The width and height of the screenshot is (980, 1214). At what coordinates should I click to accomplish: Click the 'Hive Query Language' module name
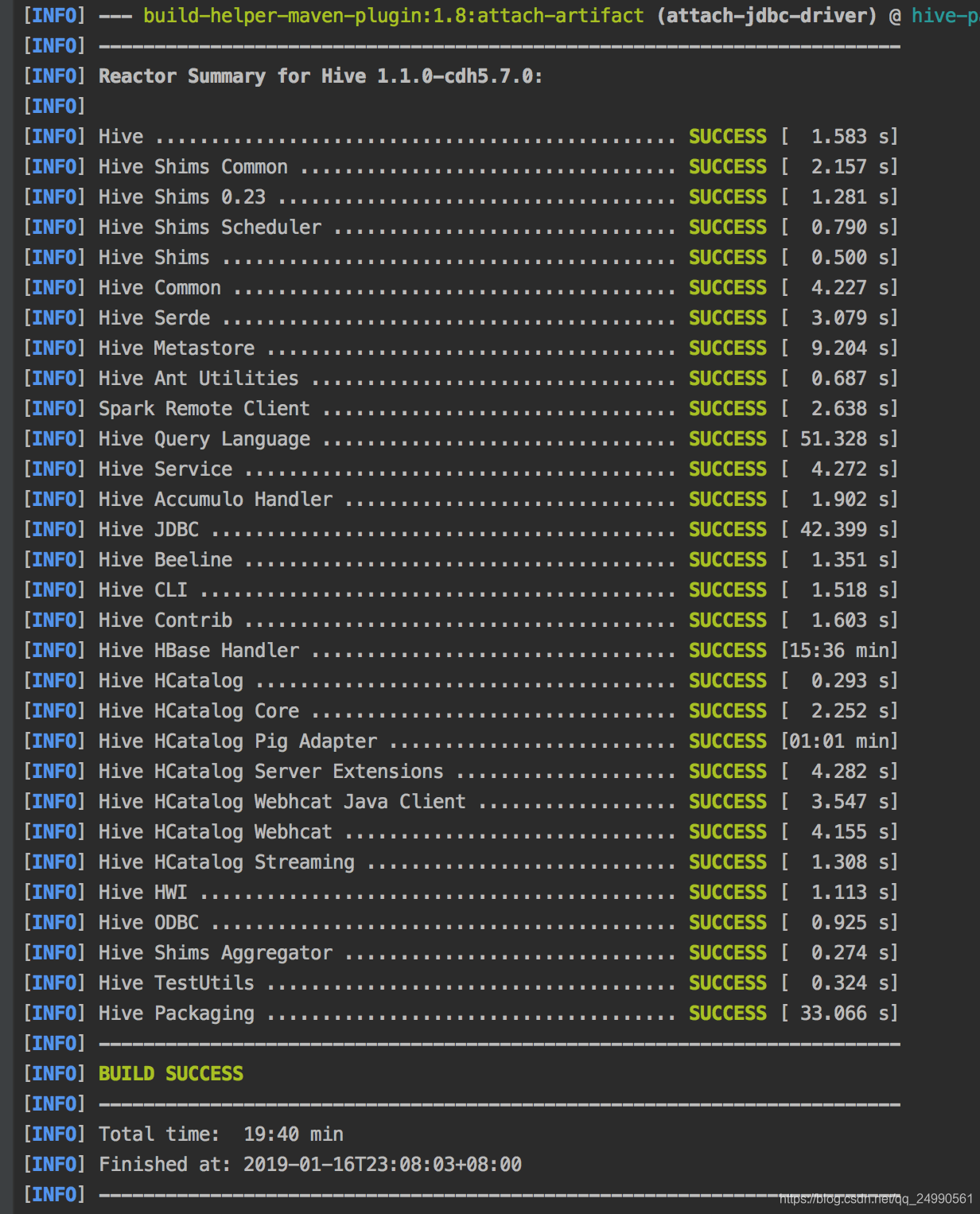pos(204,439)
